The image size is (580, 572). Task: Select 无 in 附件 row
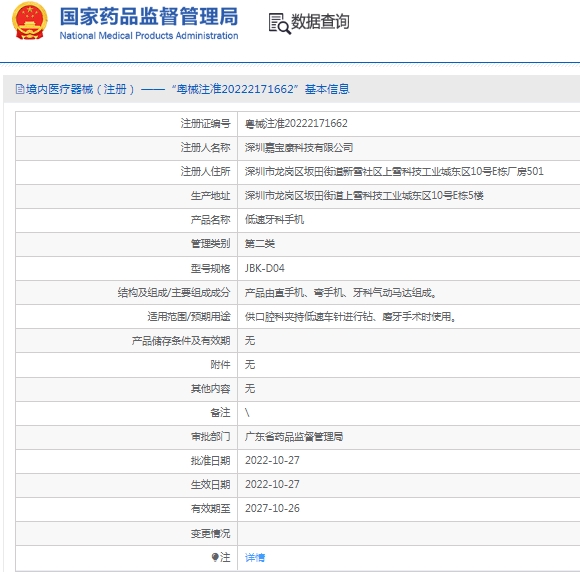click(250, 364)
